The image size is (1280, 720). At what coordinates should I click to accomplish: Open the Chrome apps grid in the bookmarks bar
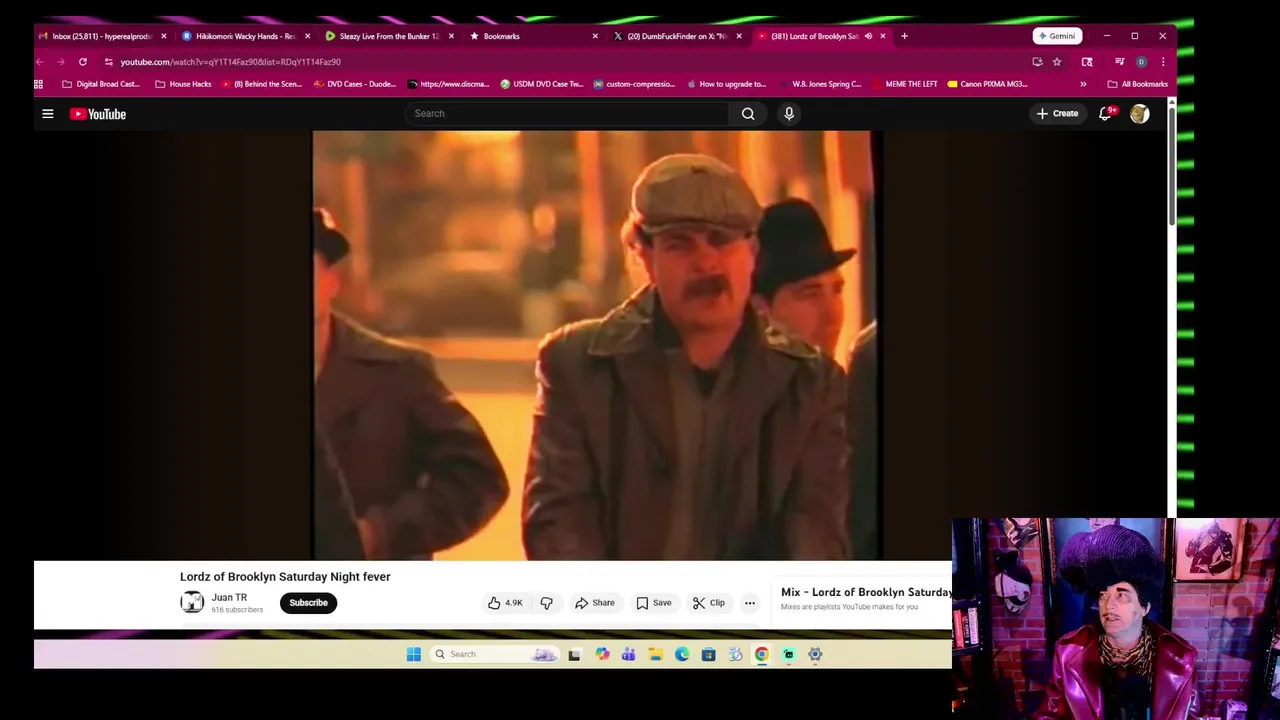[39, 84]
